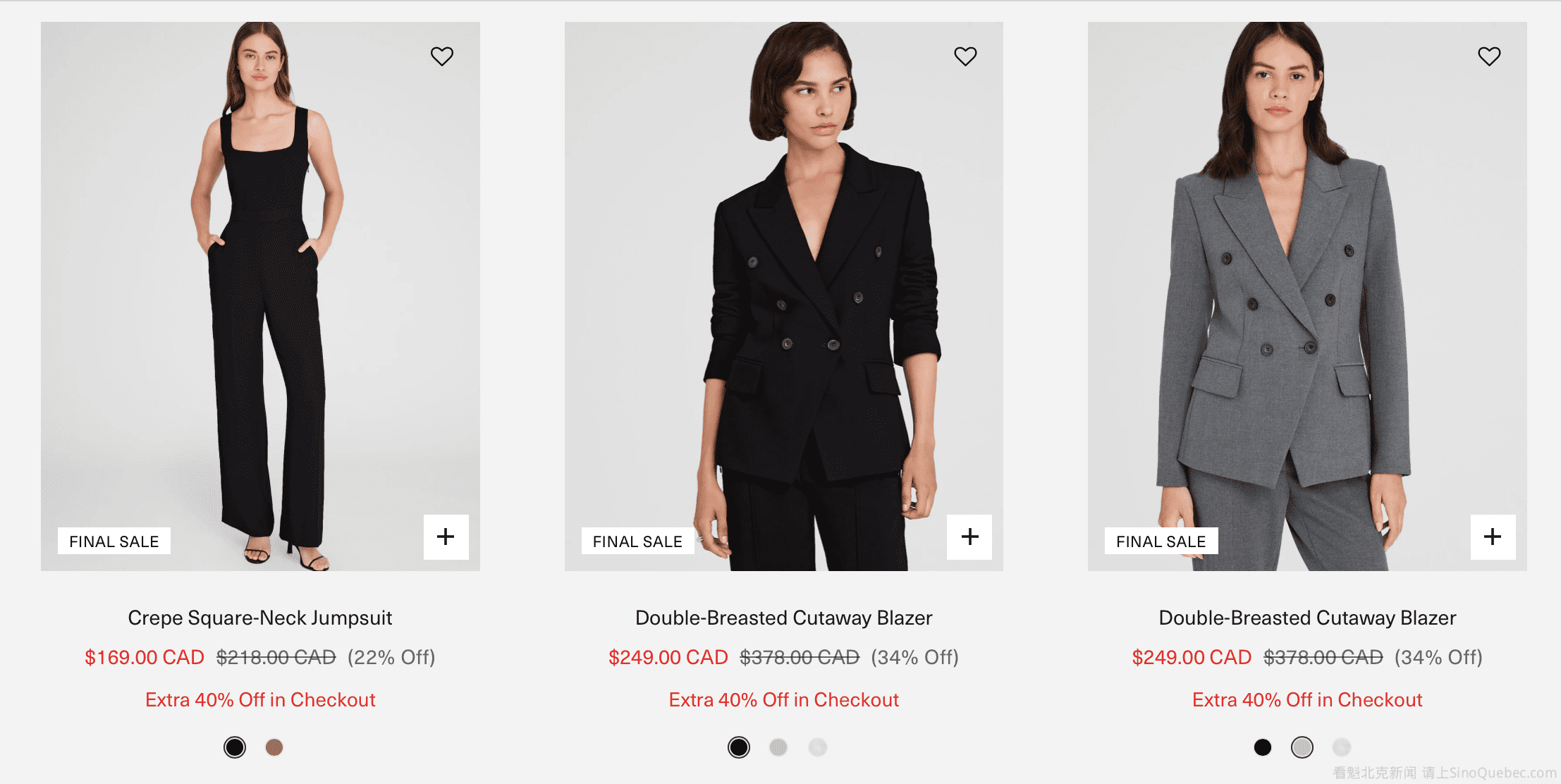Select black swatch under middle blazer
1561x784 pixels.
[x=739, y=747]
